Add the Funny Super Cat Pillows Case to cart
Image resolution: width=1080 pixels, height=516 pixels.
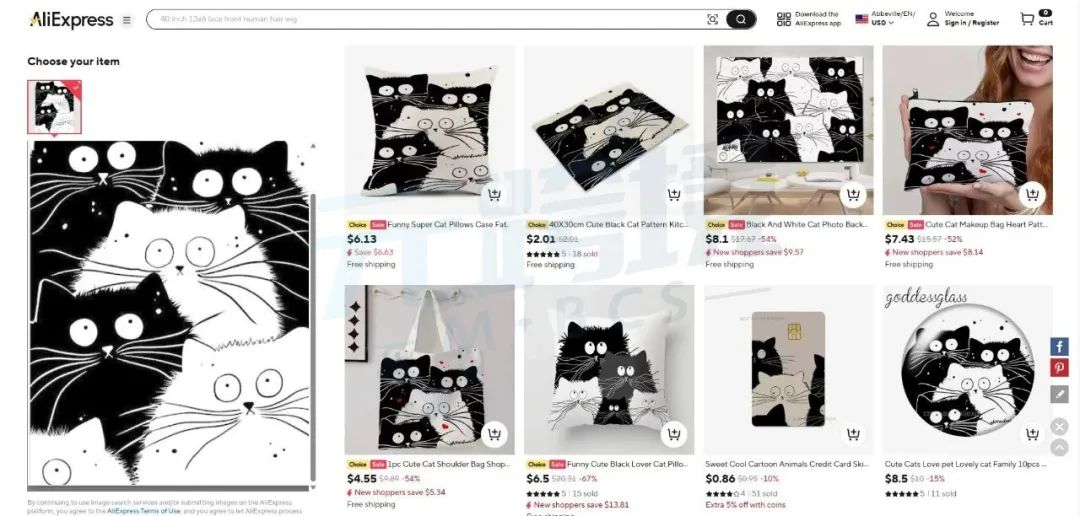point(494,195)
